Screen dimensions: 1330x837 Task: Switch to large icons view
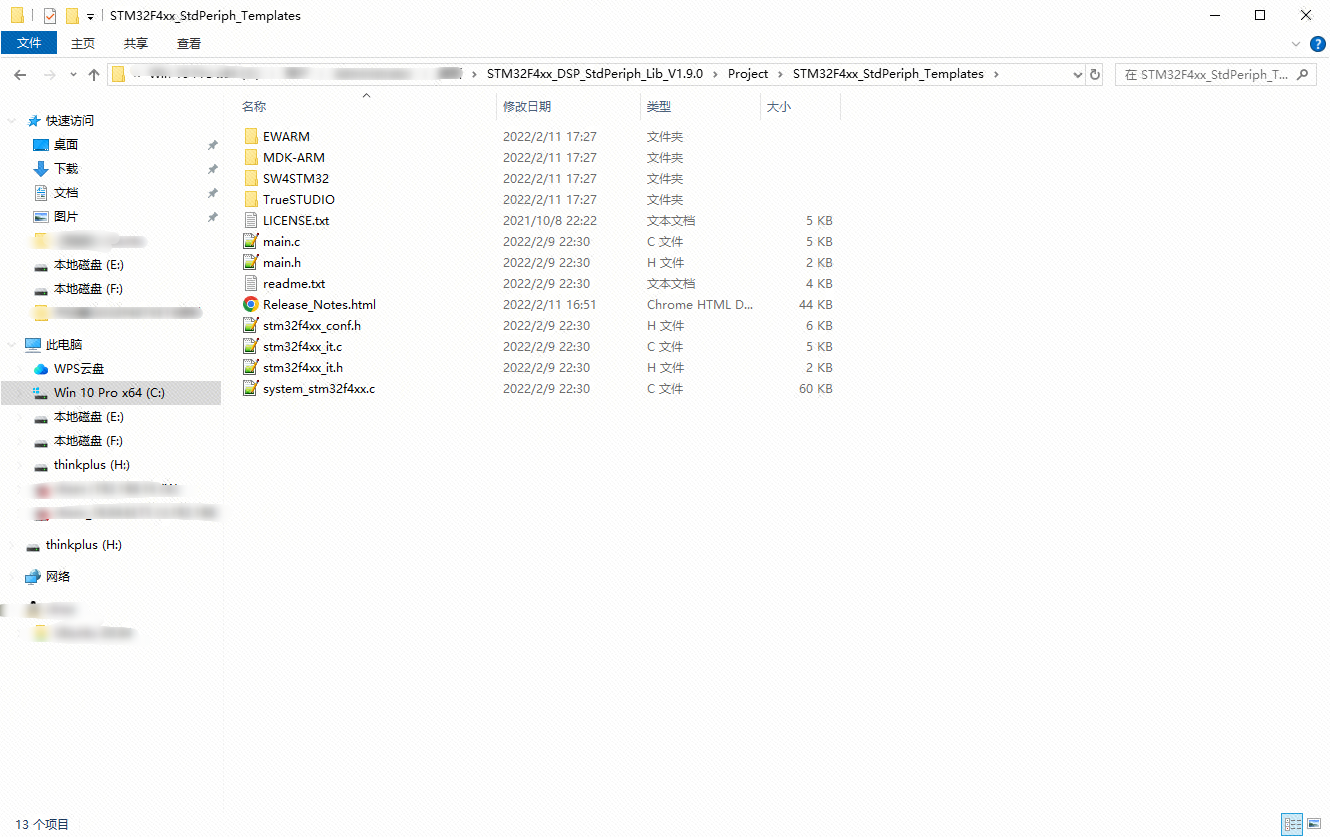click(x=1314, y=824)
